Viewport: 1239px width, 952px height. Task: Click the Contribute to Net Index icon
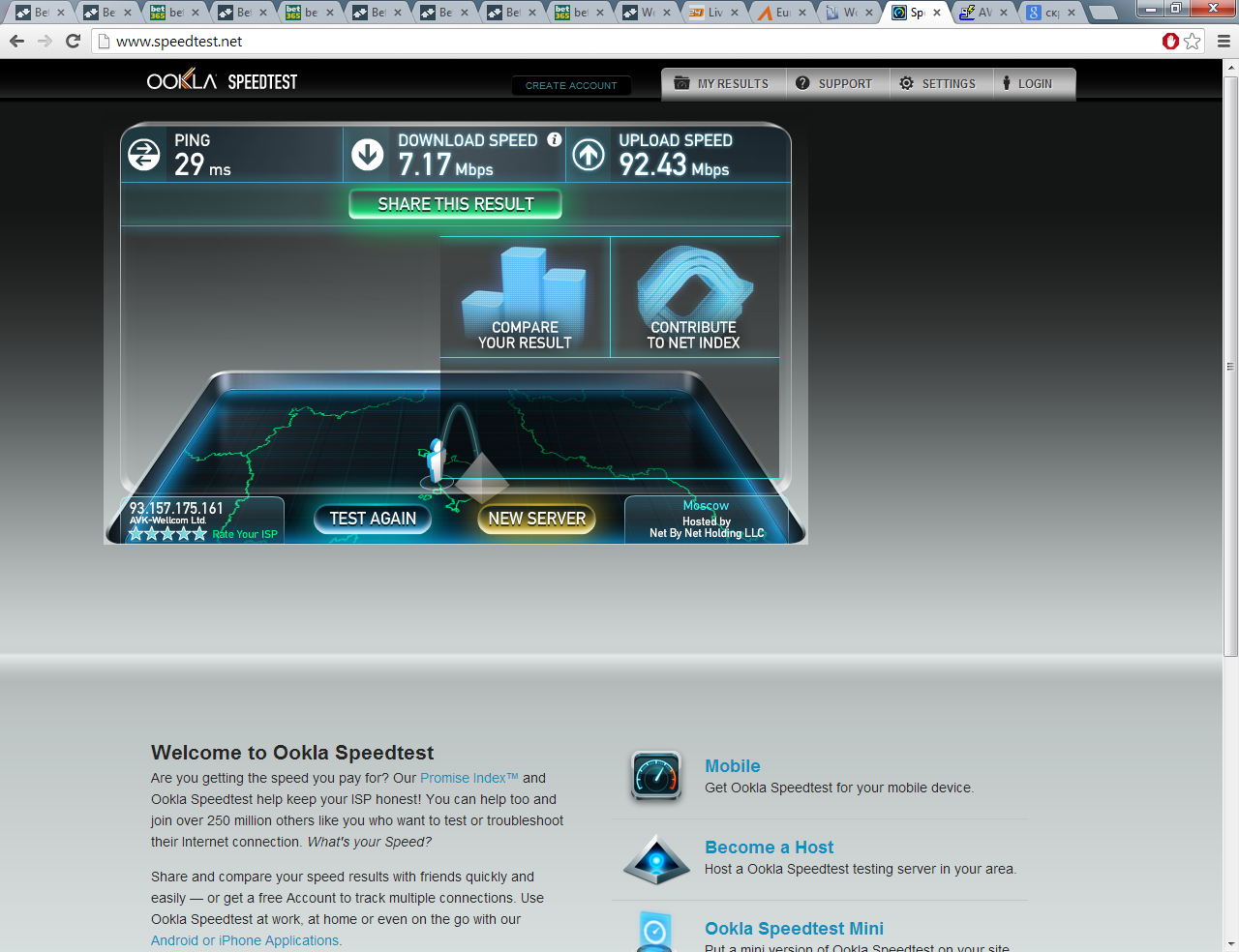[x=694, y=297]
